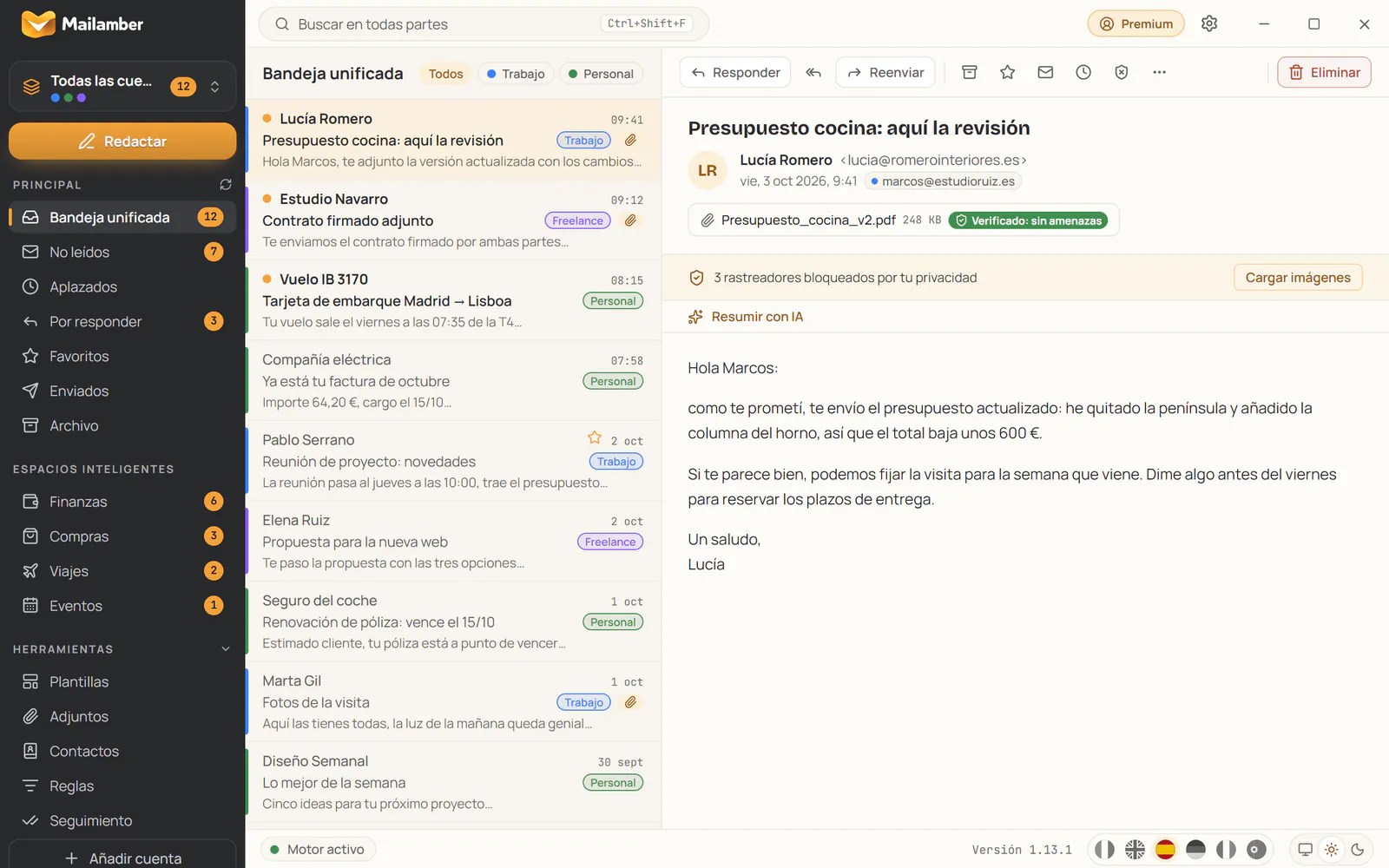Filter inbox by the Trabajo chip
Image resolution: width=1389 pixels, height=868 pixels.
pos(516,74)
